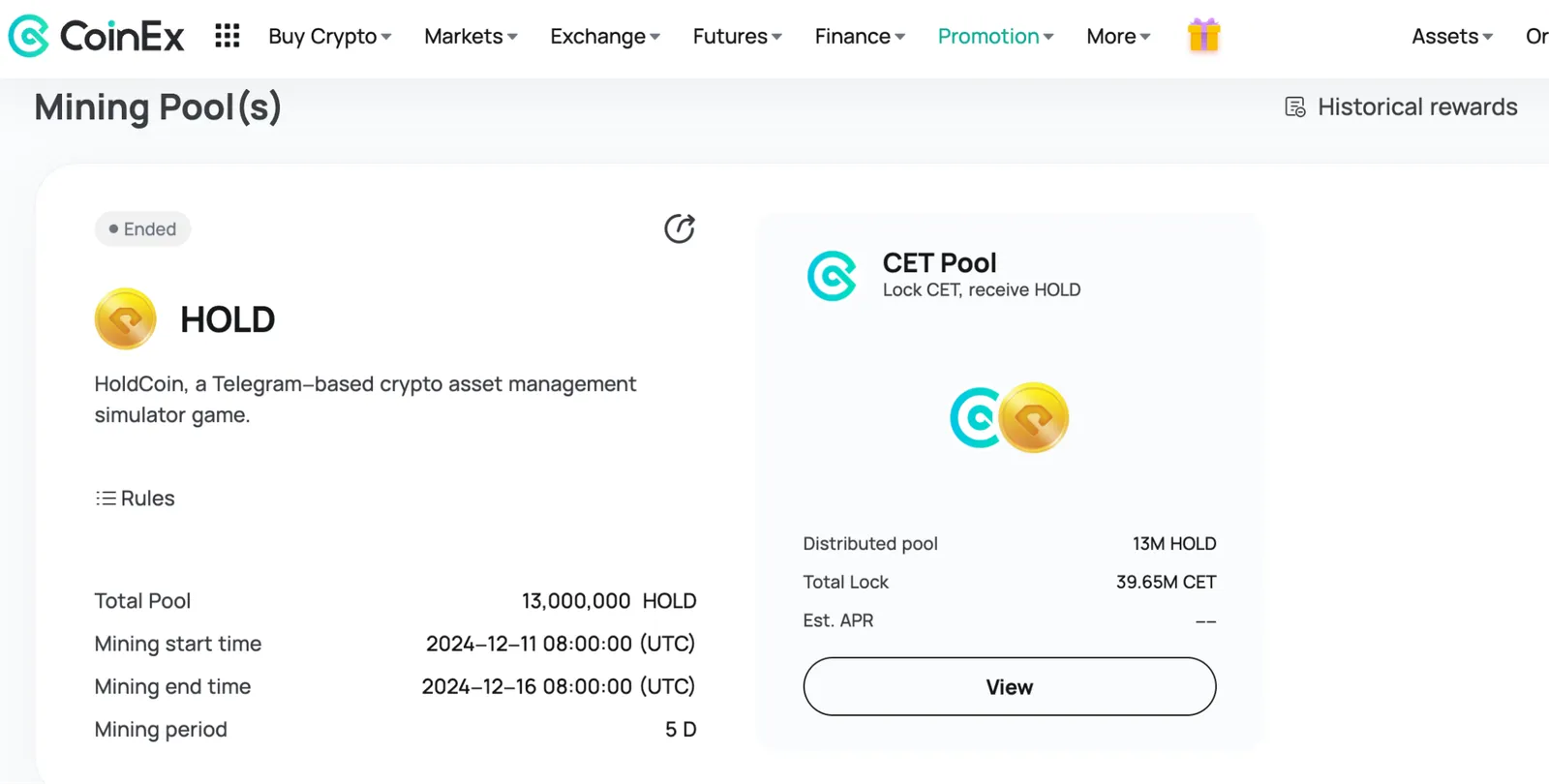Click 'Lock CET, receive HOLD' subtitle
The height and width of the screenshot is (784, 1549).
[x=982, y=289]
